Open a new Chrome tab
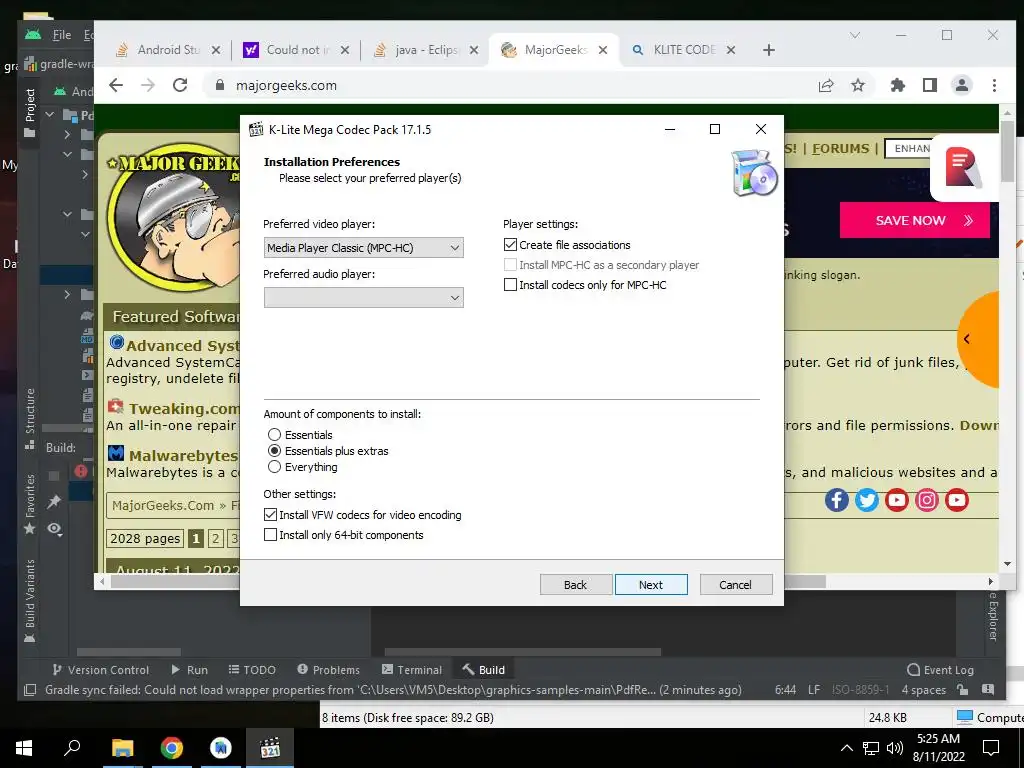 769,50
